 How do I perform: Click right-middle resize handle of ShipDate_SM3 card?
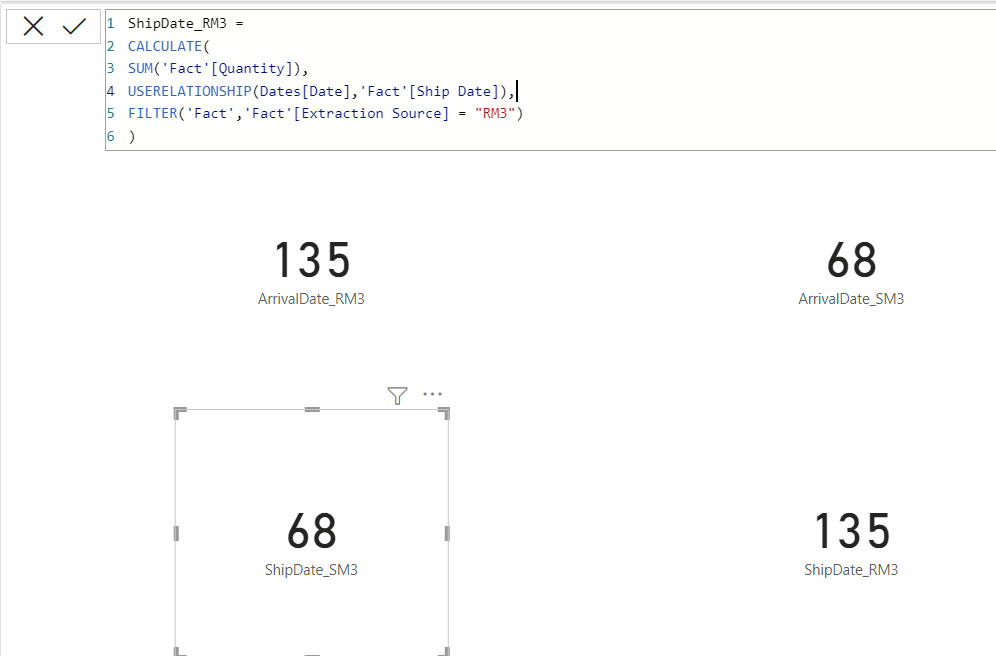(x=447, y=533)
